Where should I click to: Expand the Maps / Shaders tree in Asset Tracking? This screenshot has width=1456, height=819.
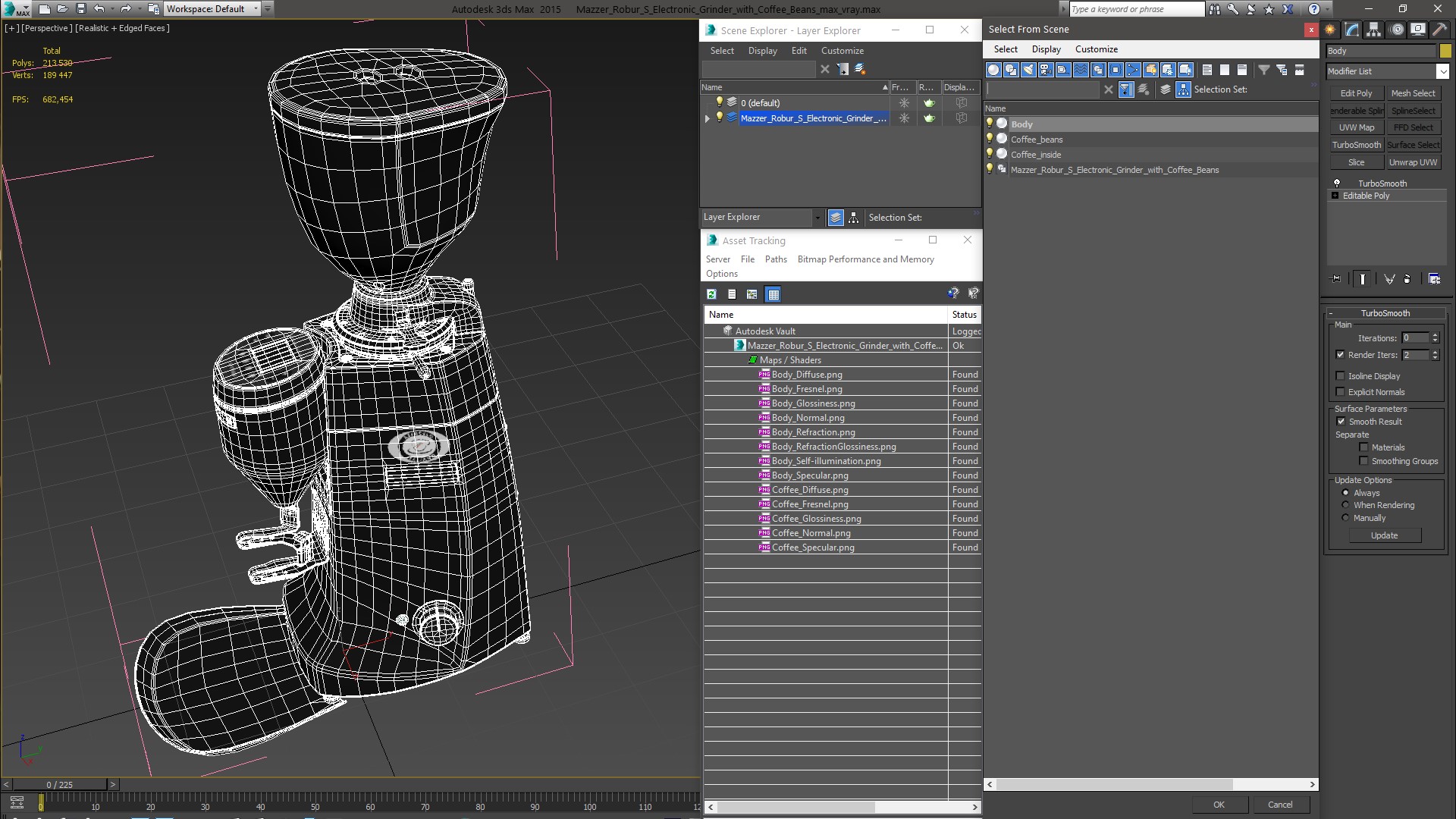pos(752,359)
